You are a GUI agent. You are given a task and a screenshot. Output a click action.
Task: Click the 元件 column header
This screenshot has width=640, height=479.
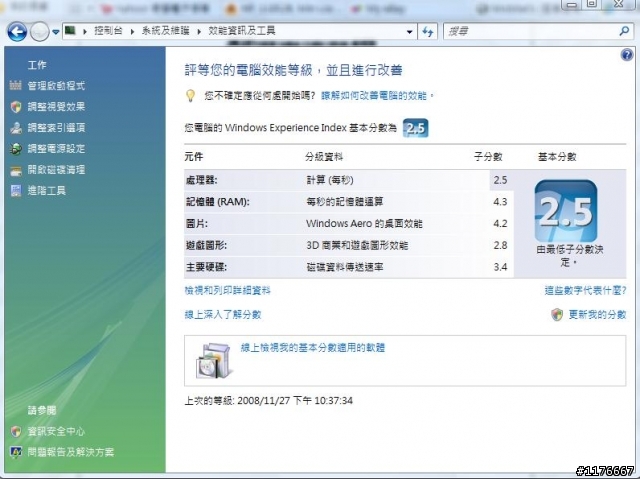coord(194,157)
